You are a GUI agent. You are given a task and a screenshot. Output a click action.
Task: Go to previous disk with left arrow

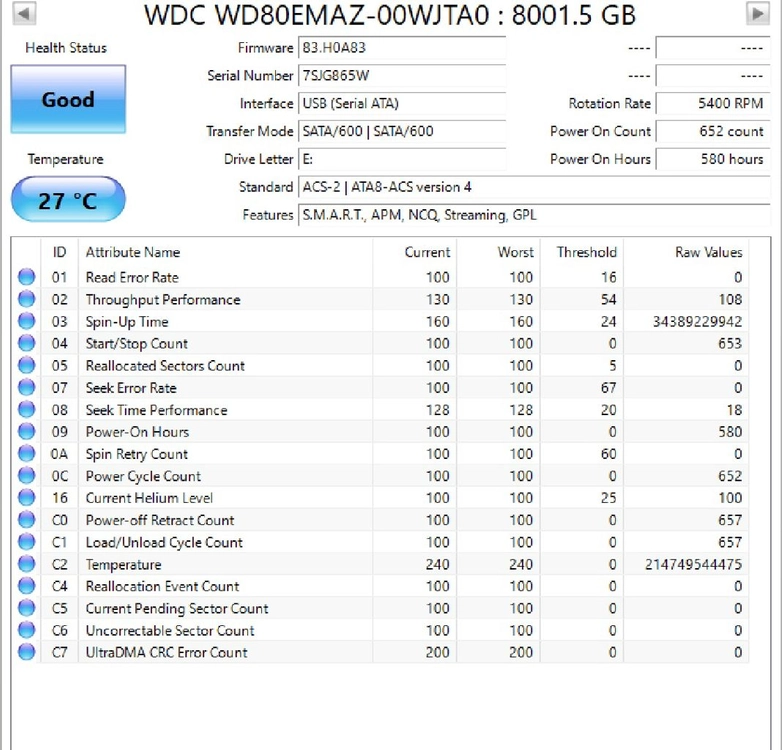click(x=23, y=13)
